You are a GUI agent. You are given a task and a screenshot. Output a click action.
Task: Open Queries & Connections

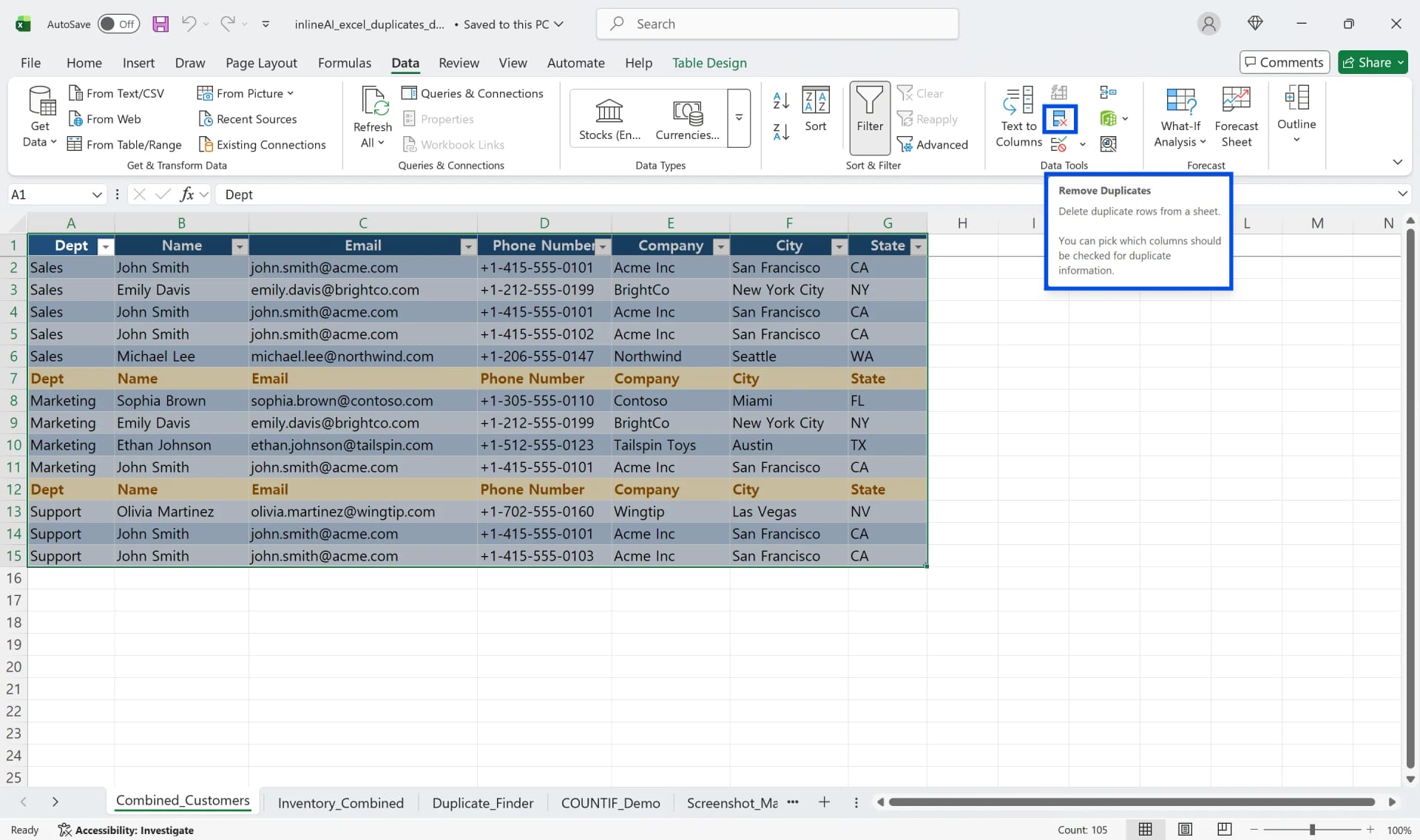point(473,93)
